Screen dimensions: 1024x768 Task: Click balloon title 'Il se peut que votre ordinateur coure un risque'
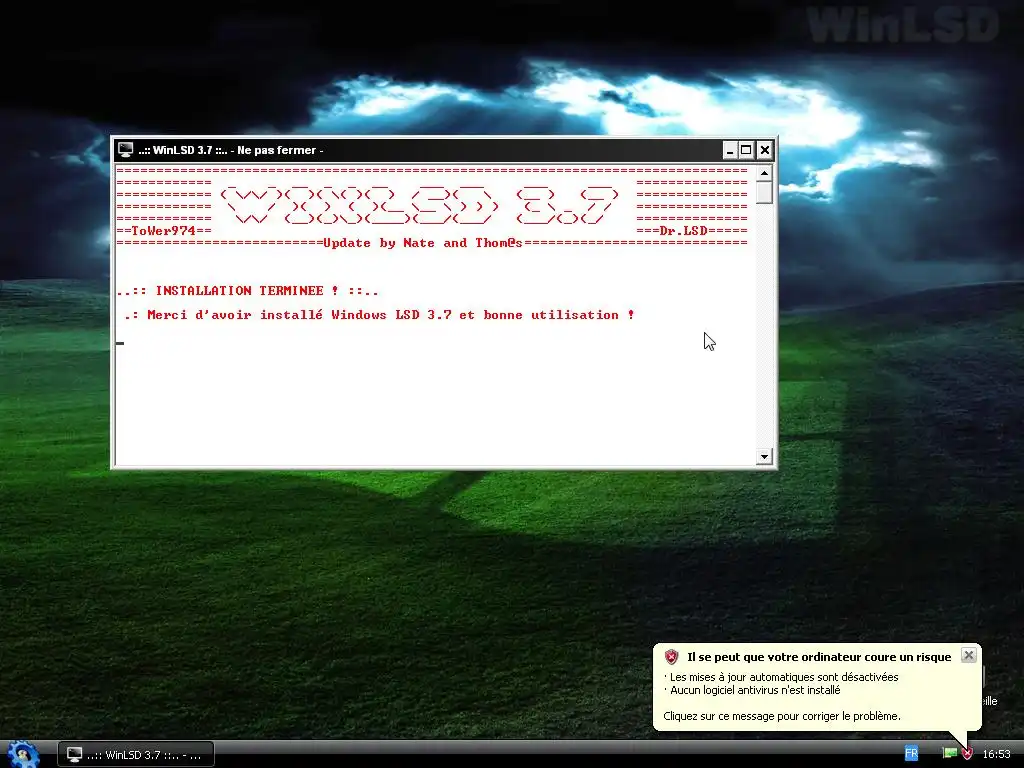coord(819,657)
